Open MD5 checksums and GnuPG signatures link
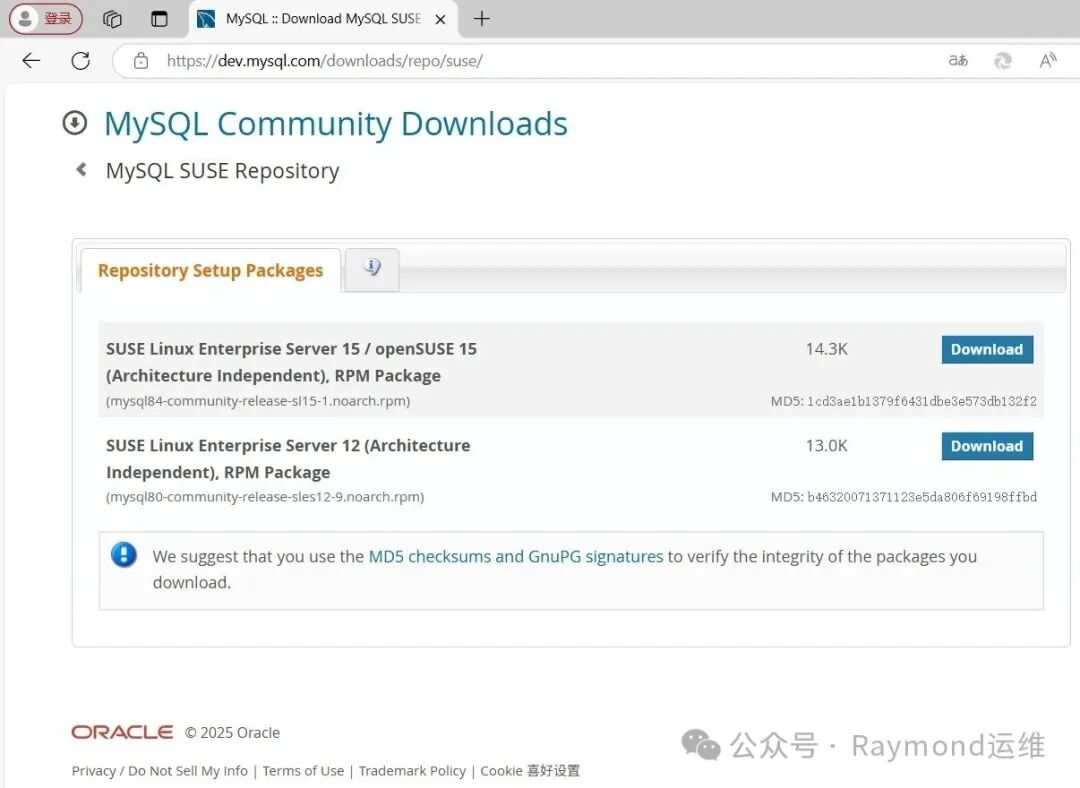This screenshot has height=788, width=1080. (x=516, y=557)
